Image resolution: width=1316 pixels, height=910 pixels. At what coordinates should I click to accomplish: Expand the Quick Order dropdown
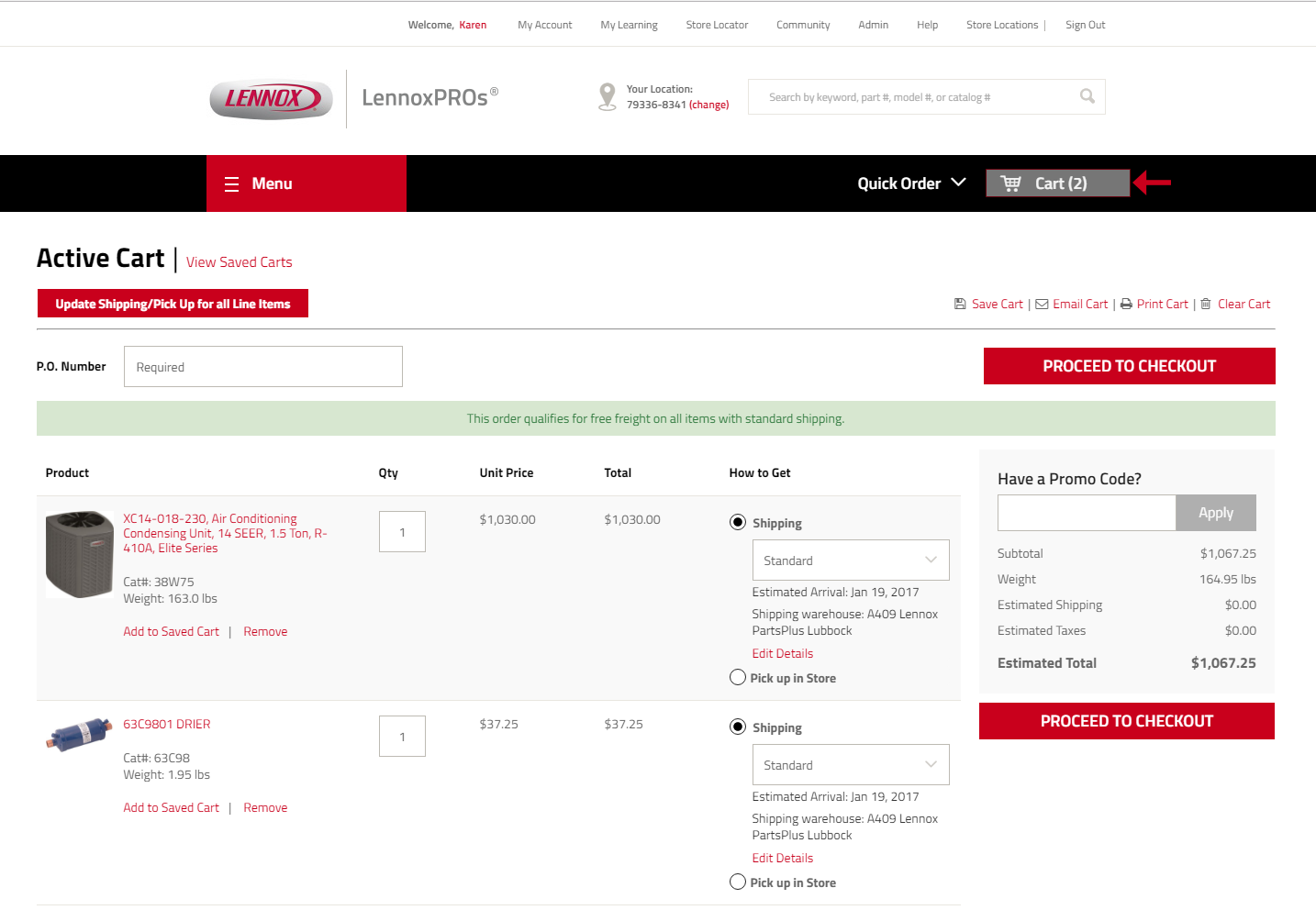tap(911, 183)
